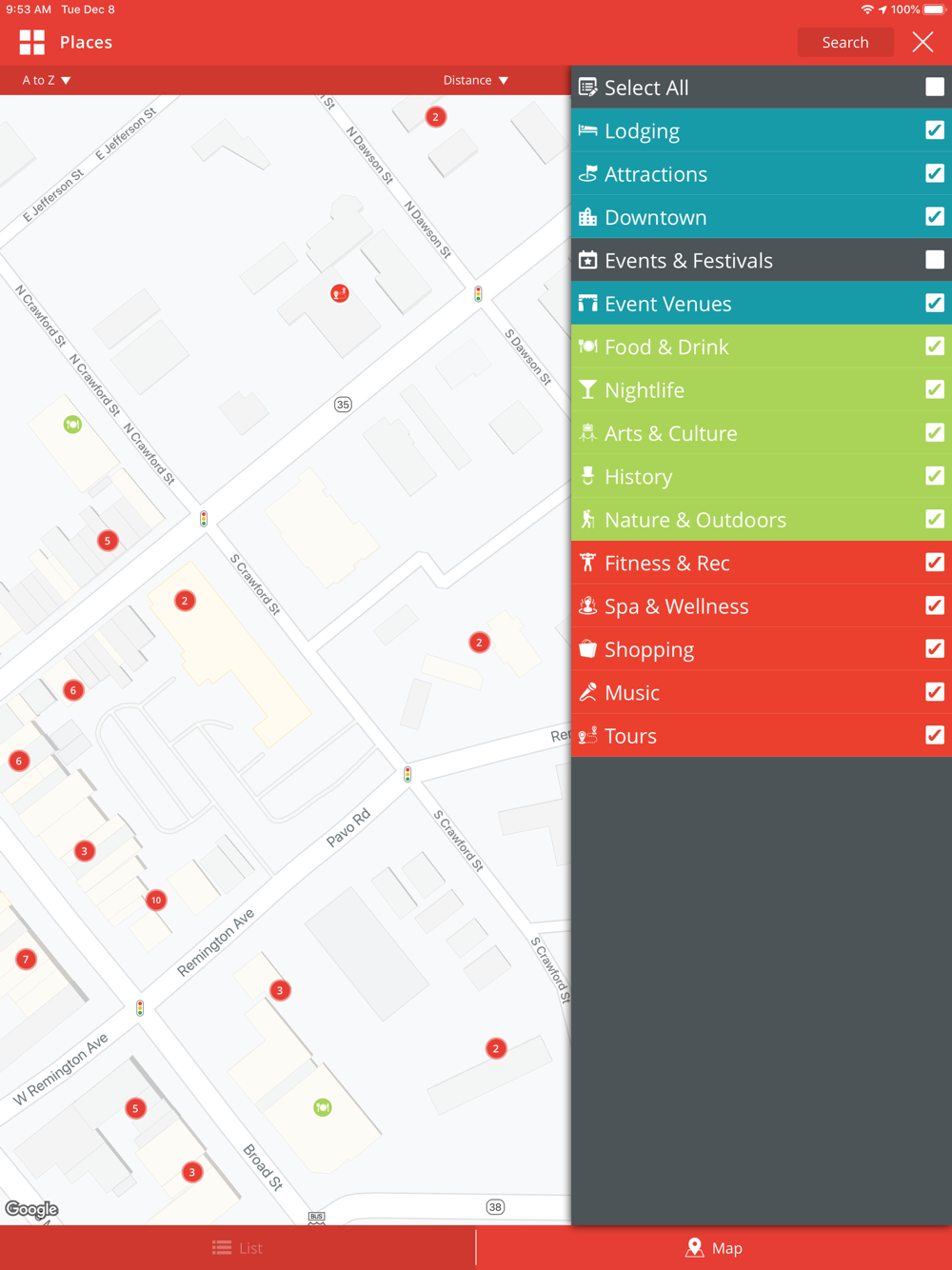The height and width of the screenshot is (1270, 952).
Task: Close the filter panel with the X
Action: click(922, 42)
